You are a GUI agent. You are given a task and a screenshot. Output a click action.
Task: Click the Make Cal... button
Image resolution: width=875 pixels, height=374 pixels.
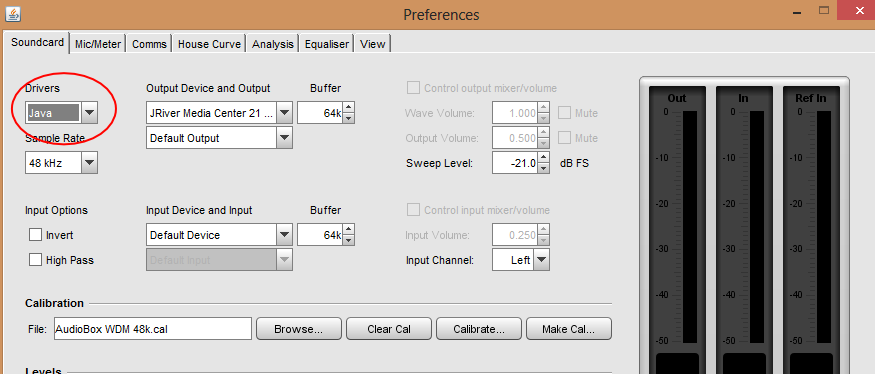(569, 329)
